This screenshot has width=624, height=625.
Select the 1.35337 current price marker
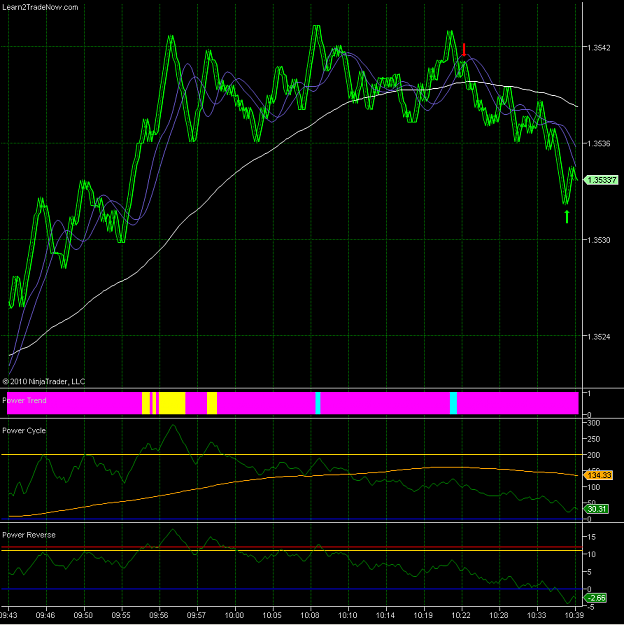pyautogui.click(x=601, y=180)
